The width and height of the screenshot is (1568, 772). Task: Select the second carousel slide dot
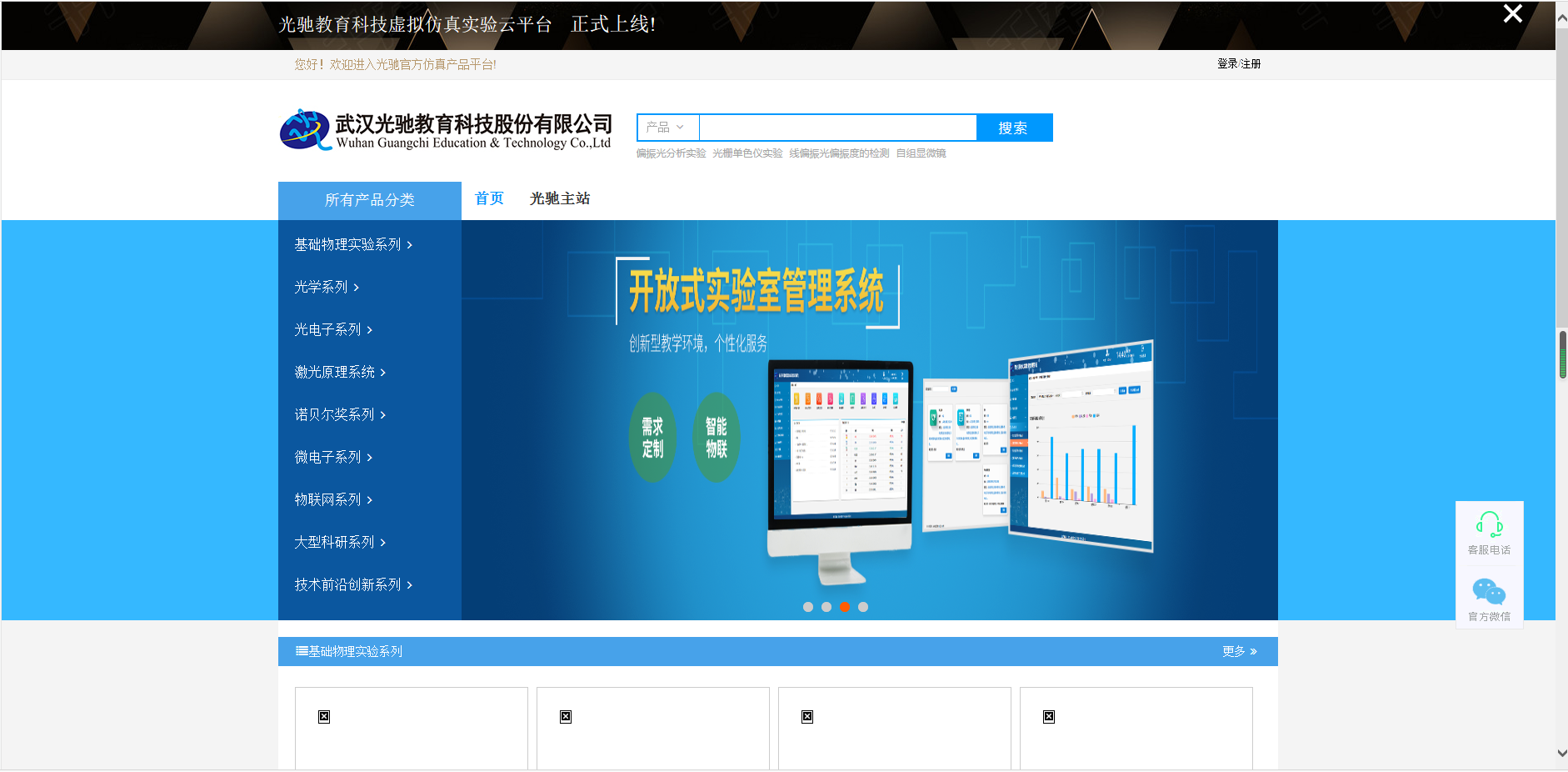coord(826,607)
